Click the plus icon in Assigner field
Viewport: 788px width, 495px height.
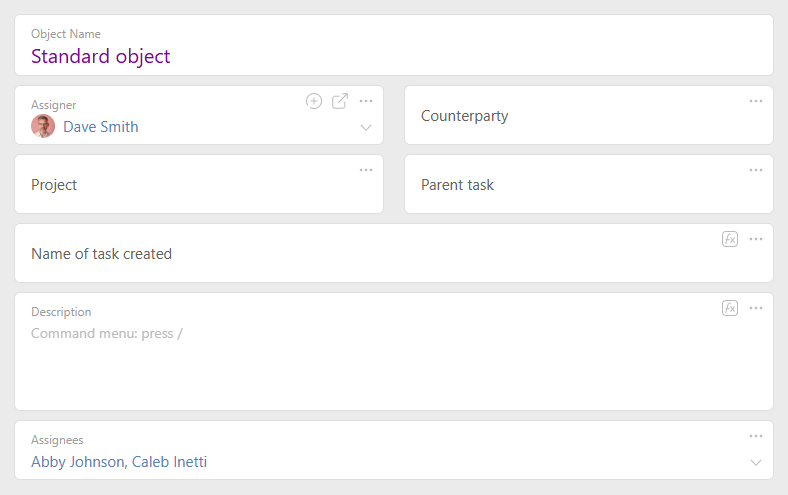click(x=314, y=101)
